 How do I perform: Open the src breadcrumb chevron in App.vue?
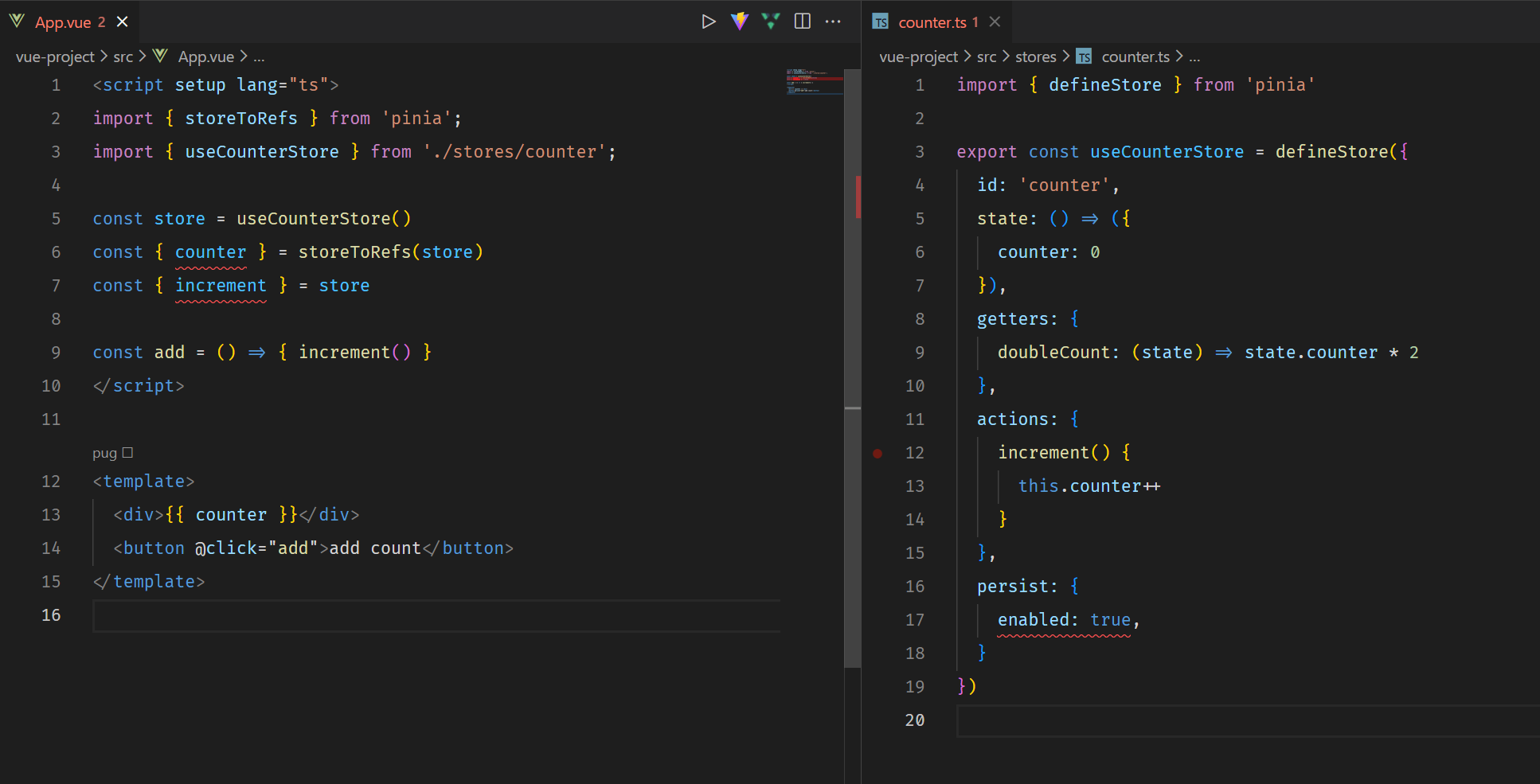pos(142,56)
